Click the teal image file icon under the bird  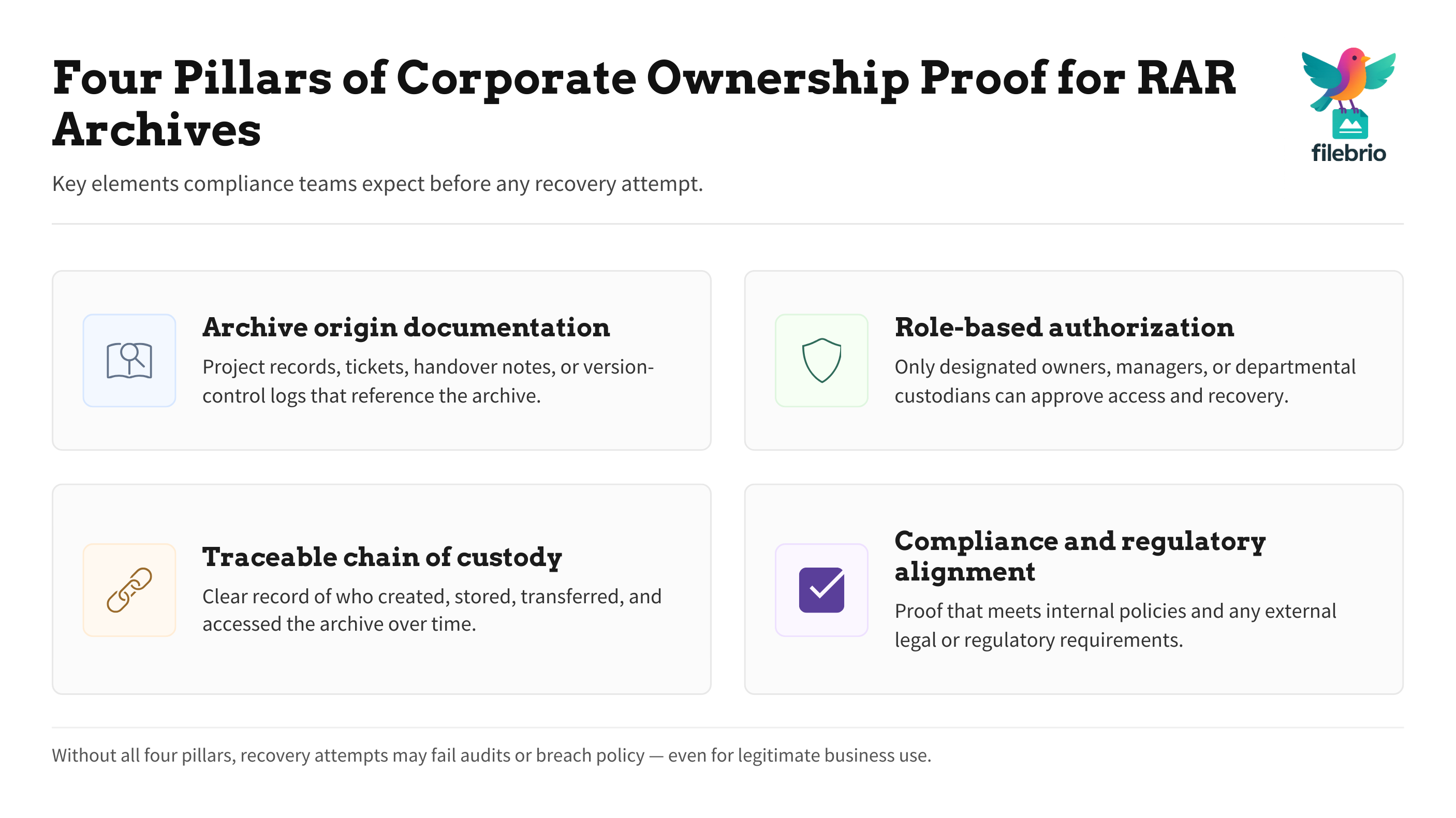point(1350,125)
